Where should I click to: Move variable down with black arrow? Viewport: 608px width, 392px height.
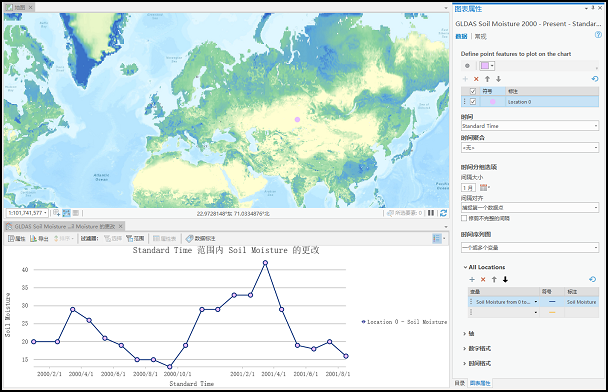click(x=505, y=280)
